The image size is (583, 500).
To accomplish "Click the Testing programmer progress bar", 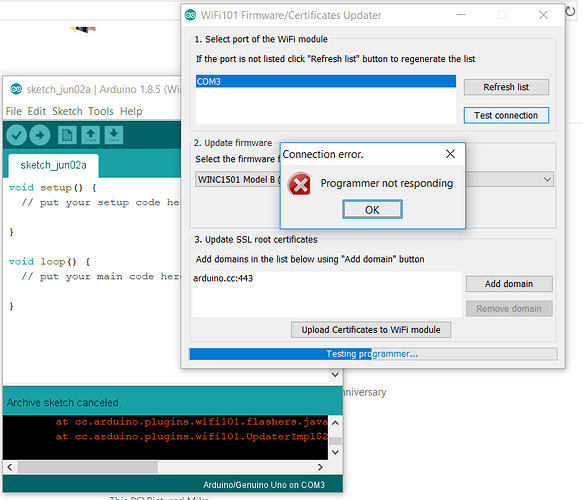I will [x=373, y=354].
